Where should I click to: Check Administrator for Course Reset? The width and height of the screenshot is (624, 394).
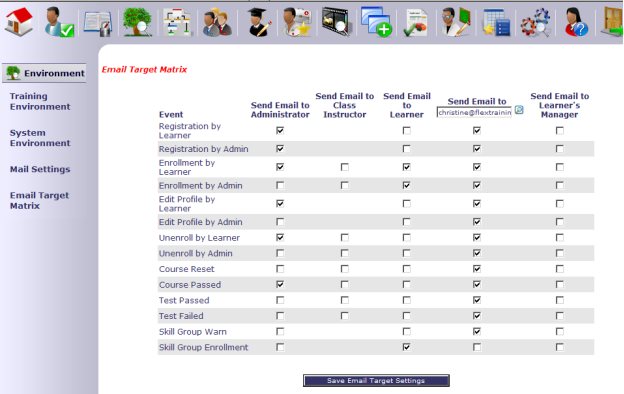point(280,269)
